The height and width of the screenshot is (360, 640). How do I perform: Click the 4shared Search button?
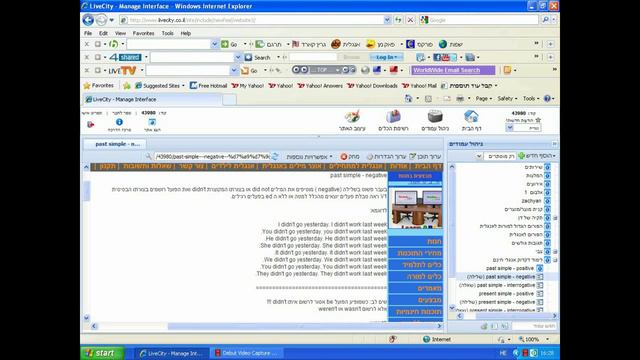click(258, 58)
